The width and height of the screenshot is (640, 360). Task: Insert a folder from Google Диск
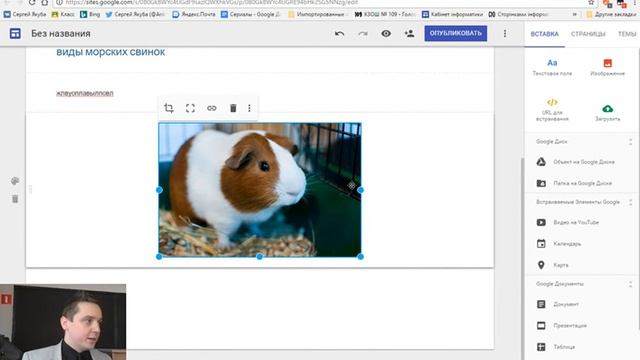point(574,183)
